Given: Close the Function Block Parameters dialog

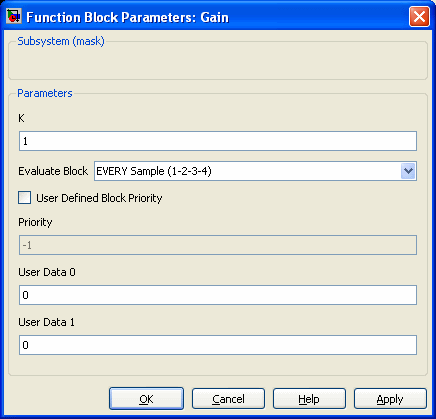Looking at the screenshot, I should coord(419,16).
